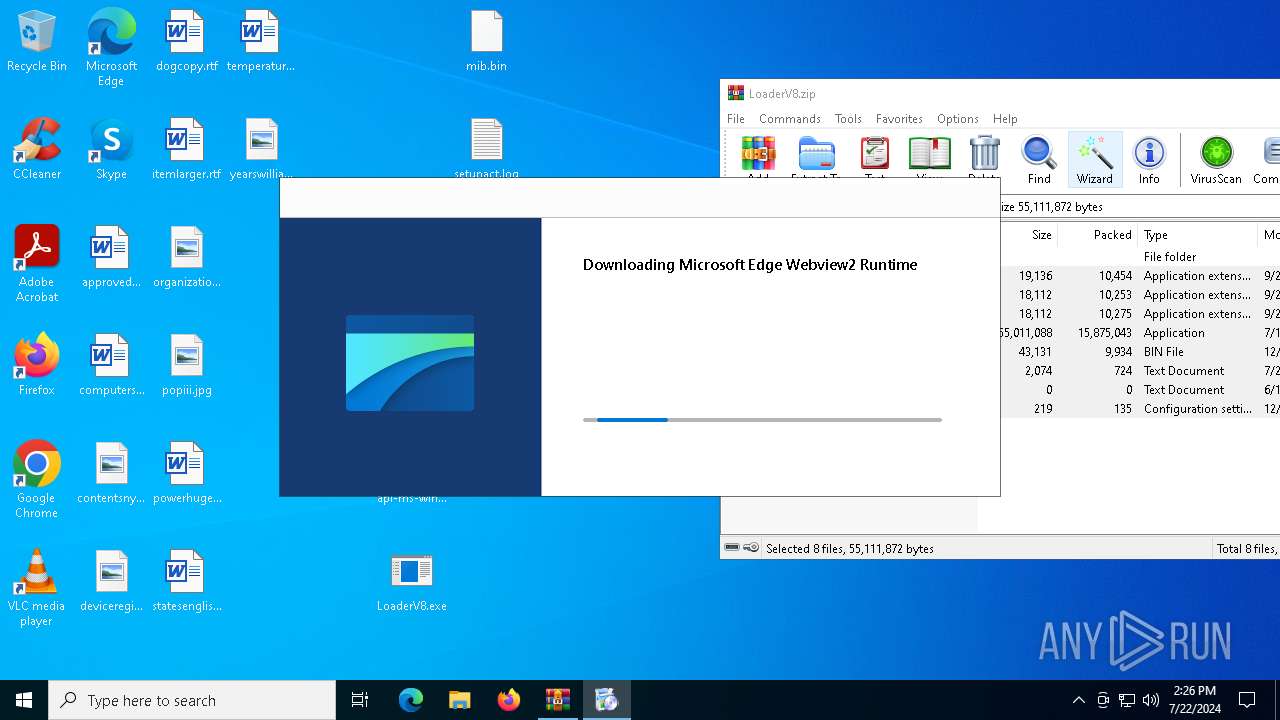
Task: Select the Application row sized 15,875,043 packed
Action: tap(1140, 333)
